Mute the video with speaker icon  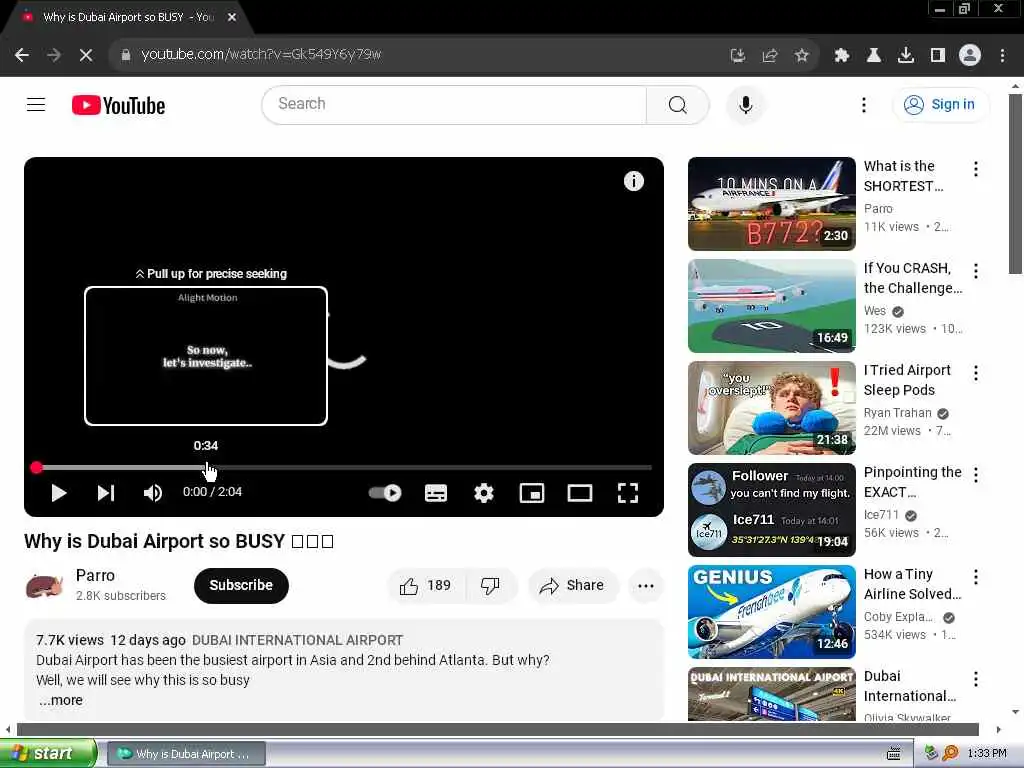coord(152,493)
